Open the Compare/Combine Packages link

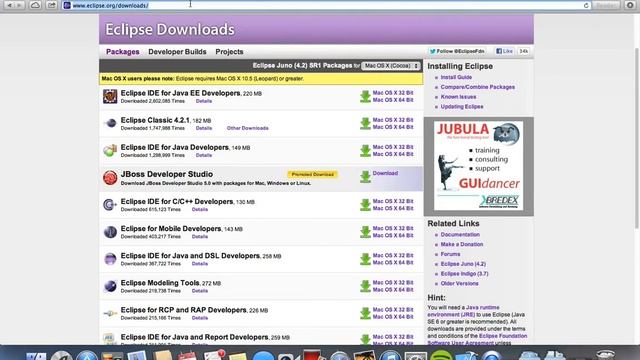tap(478, 87)
